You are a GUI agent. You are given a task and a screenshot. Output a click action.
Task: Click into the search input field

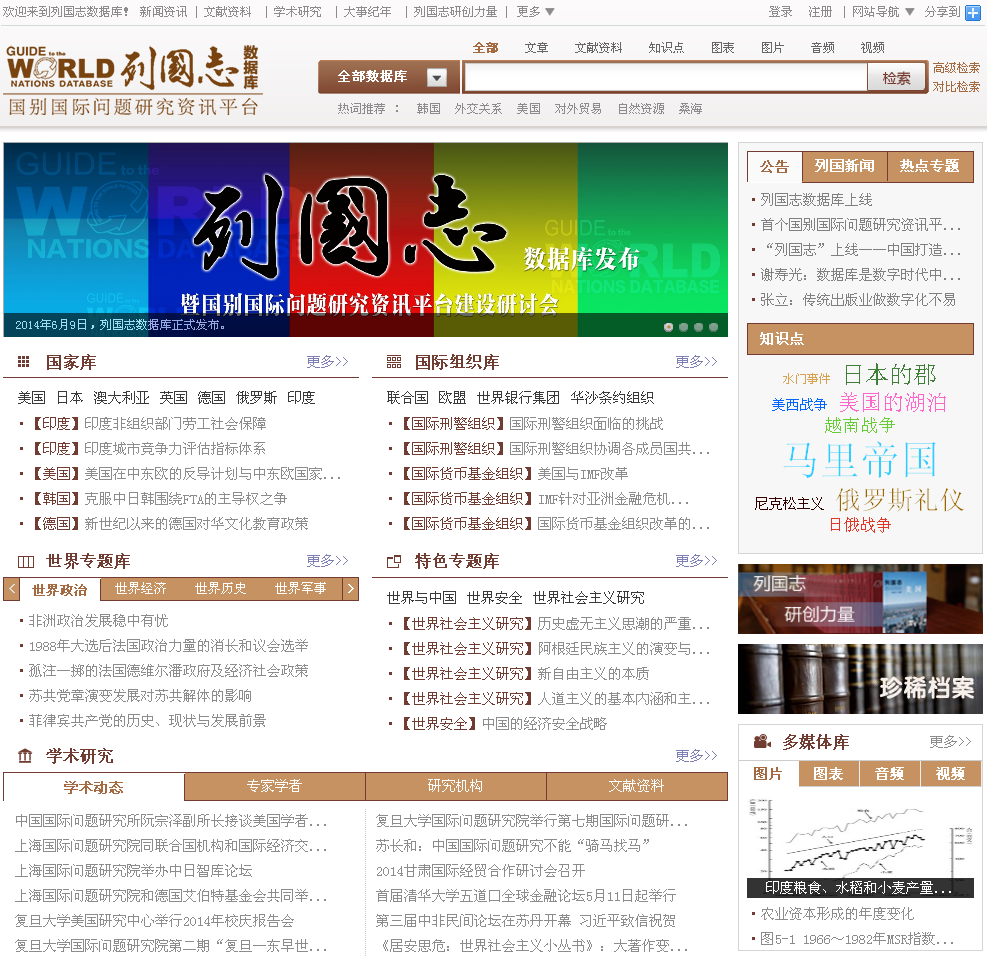pyautogui.click(x=665, y=77)
